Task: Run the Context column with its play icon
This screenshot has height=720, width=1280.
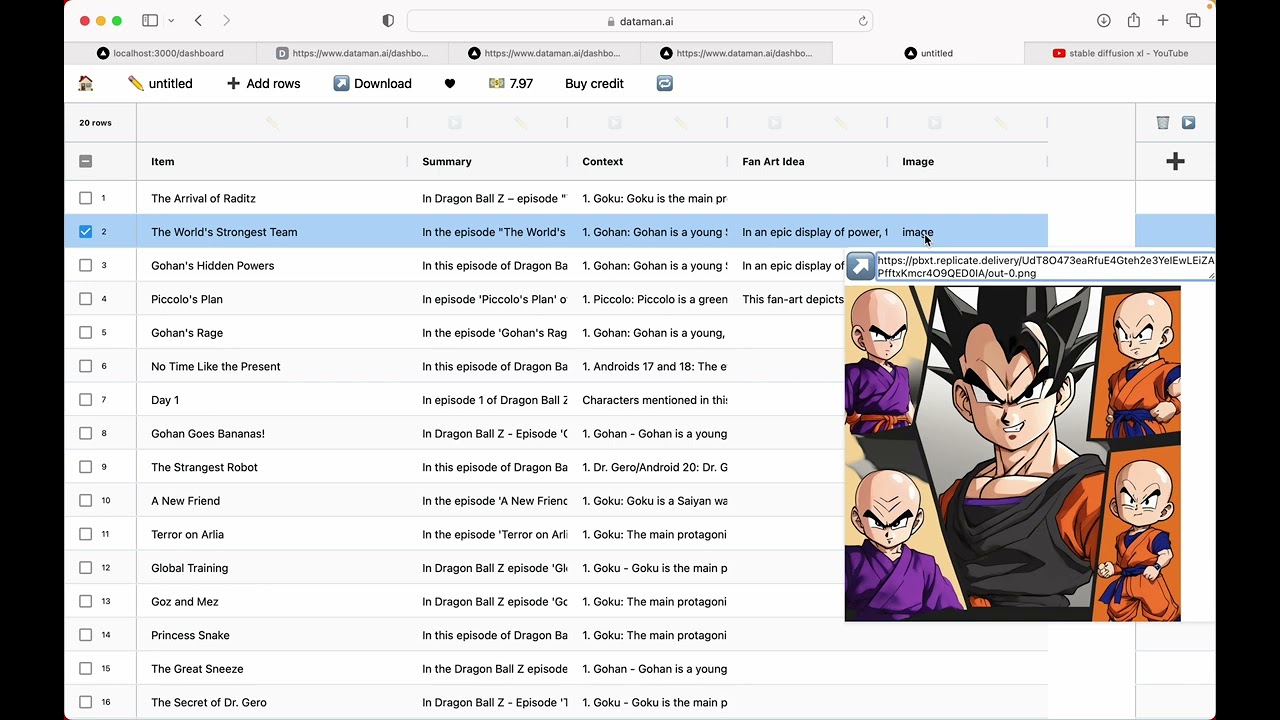Action: click(615, 122)
